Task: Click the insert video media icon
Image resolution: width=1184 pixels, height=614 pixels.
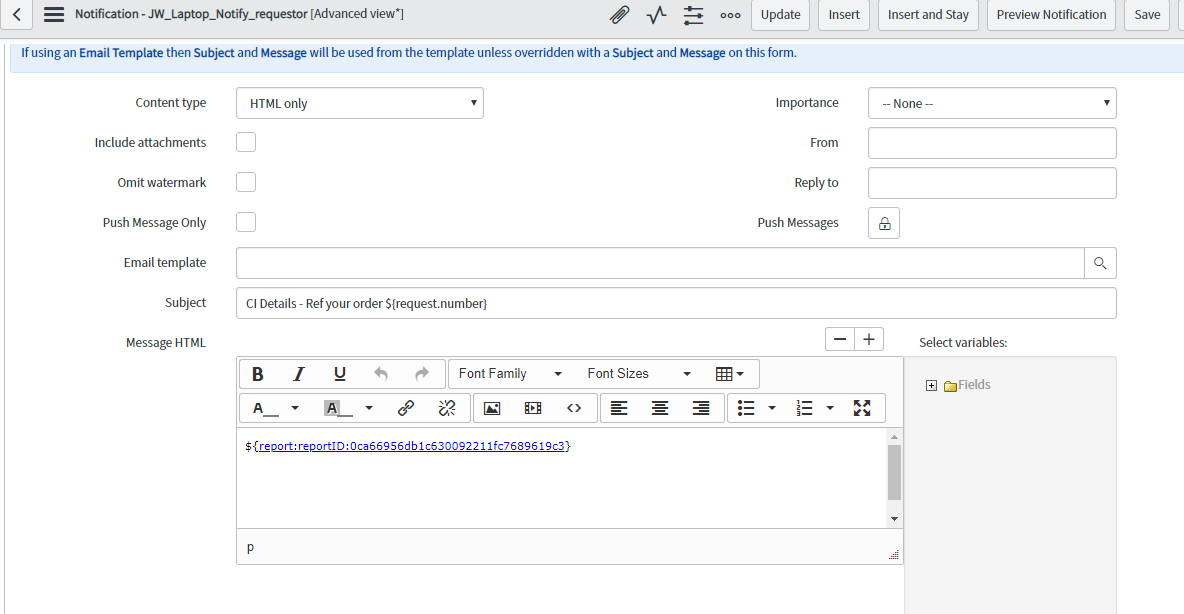Action: [533, 409]
